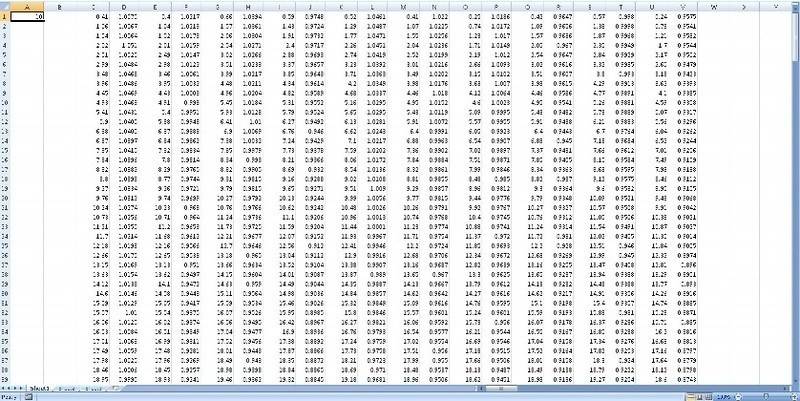Go to the first sheet tab arrow
The width and height of the screenshot is (800, 401).
[3, 388]
